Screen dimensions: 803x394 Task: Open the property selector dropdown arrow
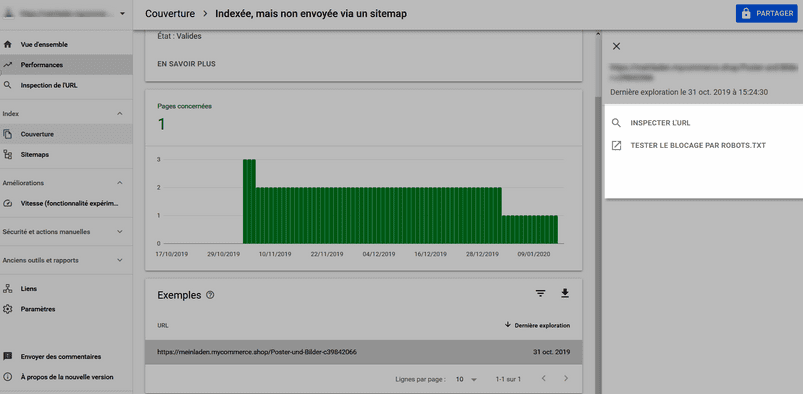(122, 14)
